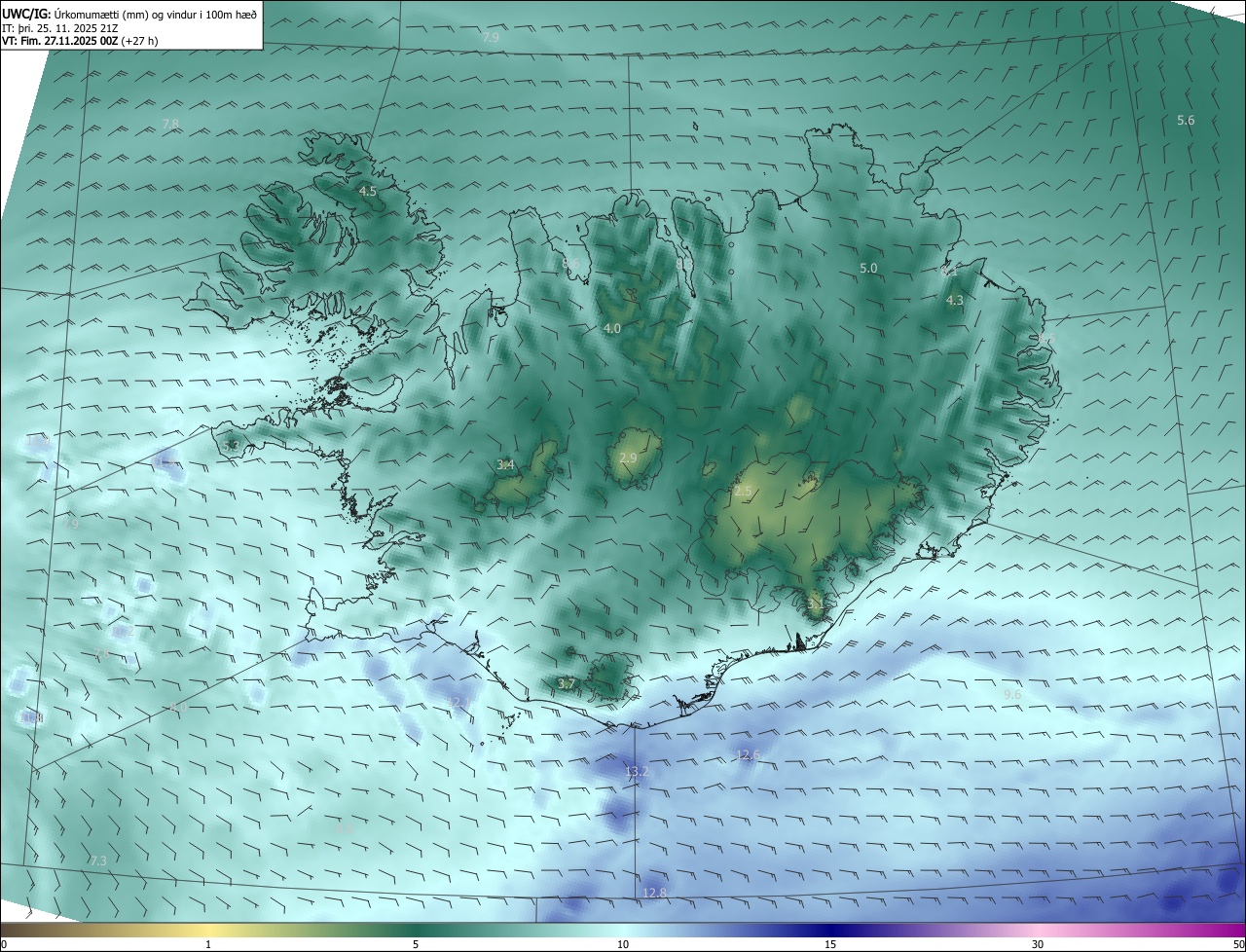Click the 7.3 value on the map
This screenshot has width=1246, height=952.
[97, 860]
